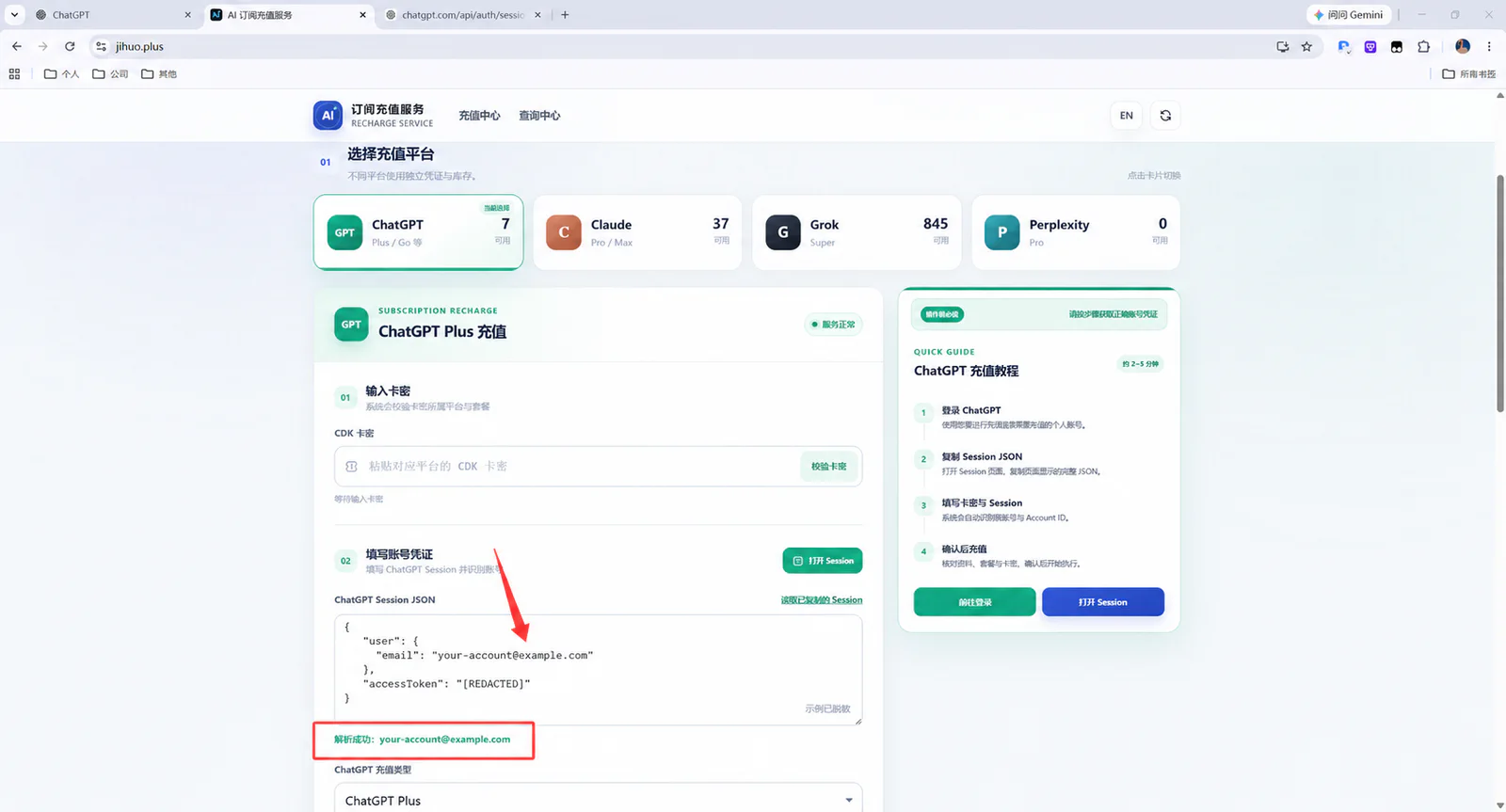Screen dimensions: 1506x812
Task: Open the new tab plus button
Action: 565,15
